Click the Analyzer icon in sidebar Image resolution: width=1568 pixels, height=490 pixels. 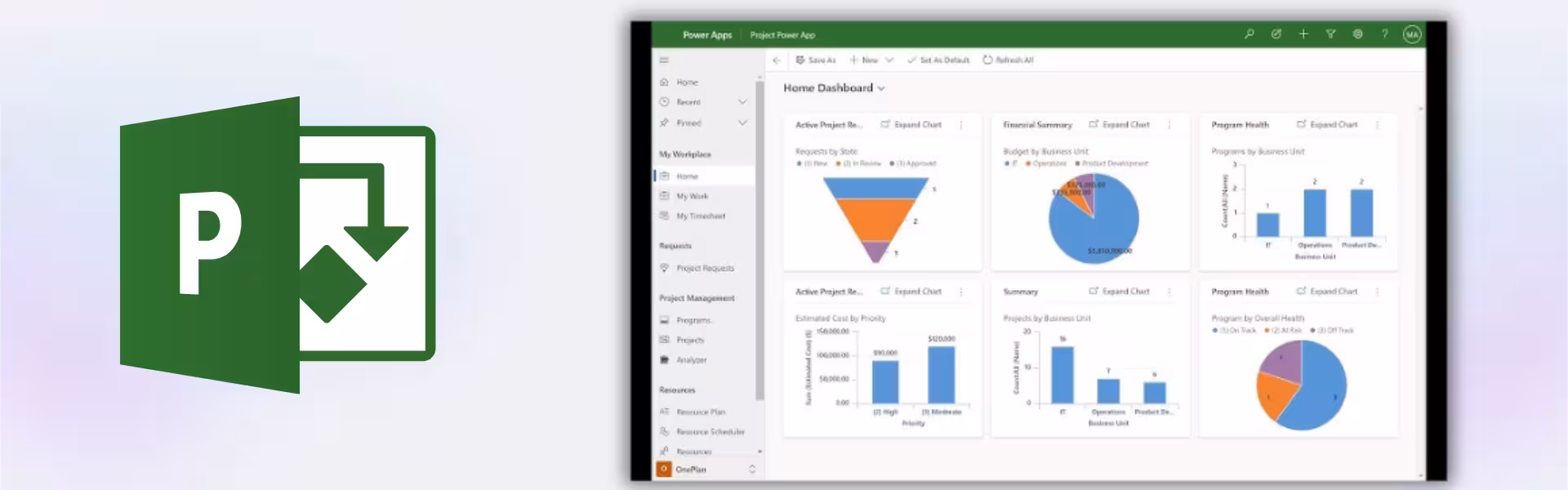664,359
